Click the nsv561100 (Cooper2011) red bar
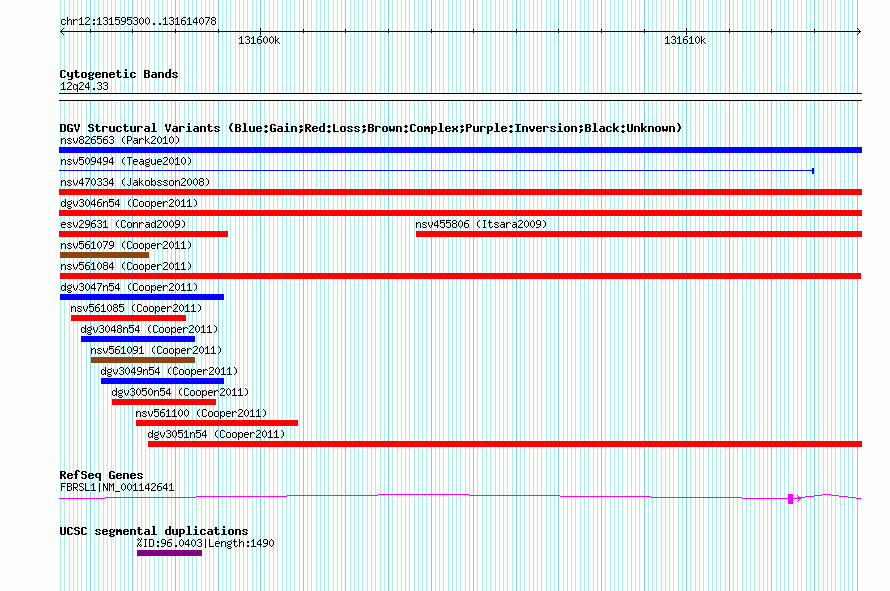 pos(217,423)
